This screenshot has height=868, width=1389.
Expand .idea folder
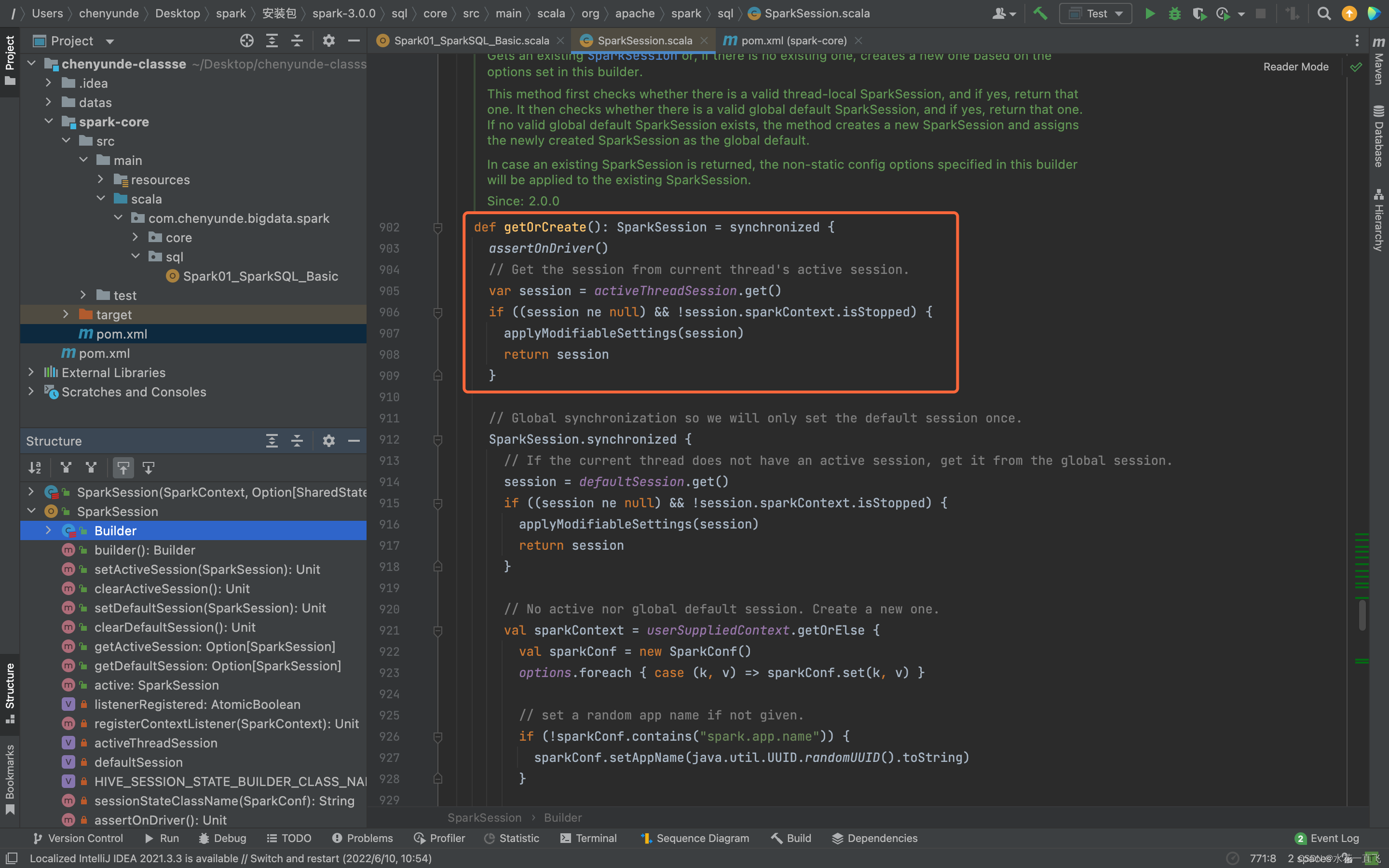(49, 83)
